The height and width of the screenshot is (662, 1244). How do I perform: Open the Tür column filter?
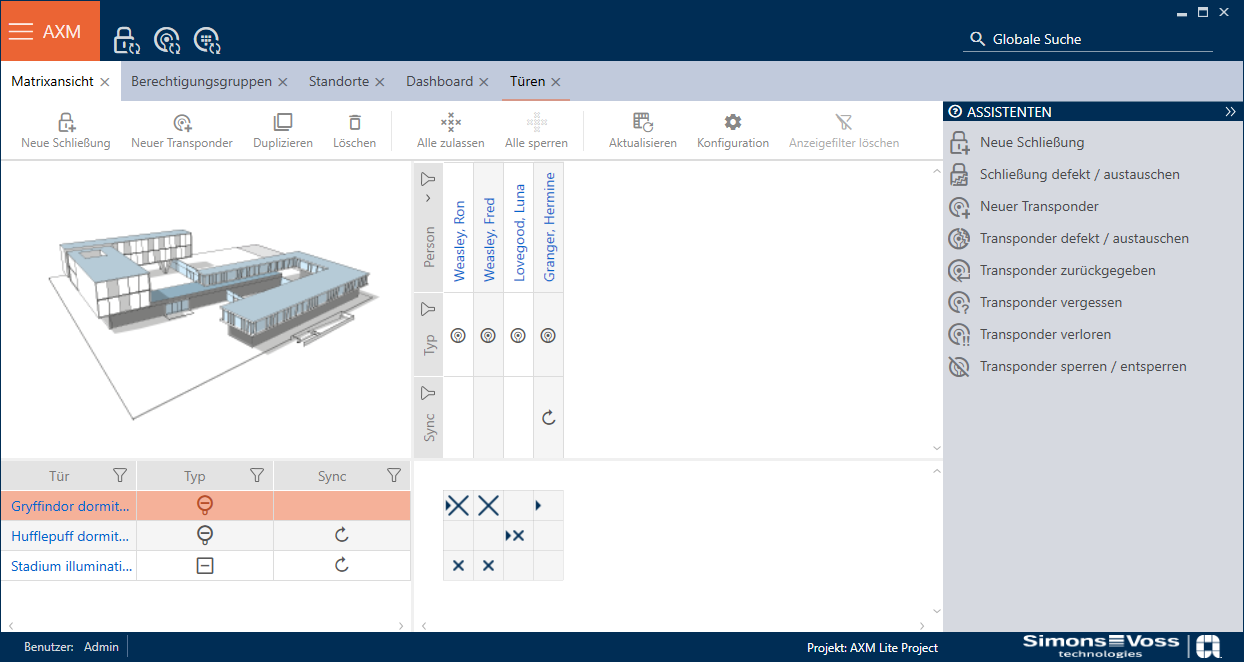(120, 476)
